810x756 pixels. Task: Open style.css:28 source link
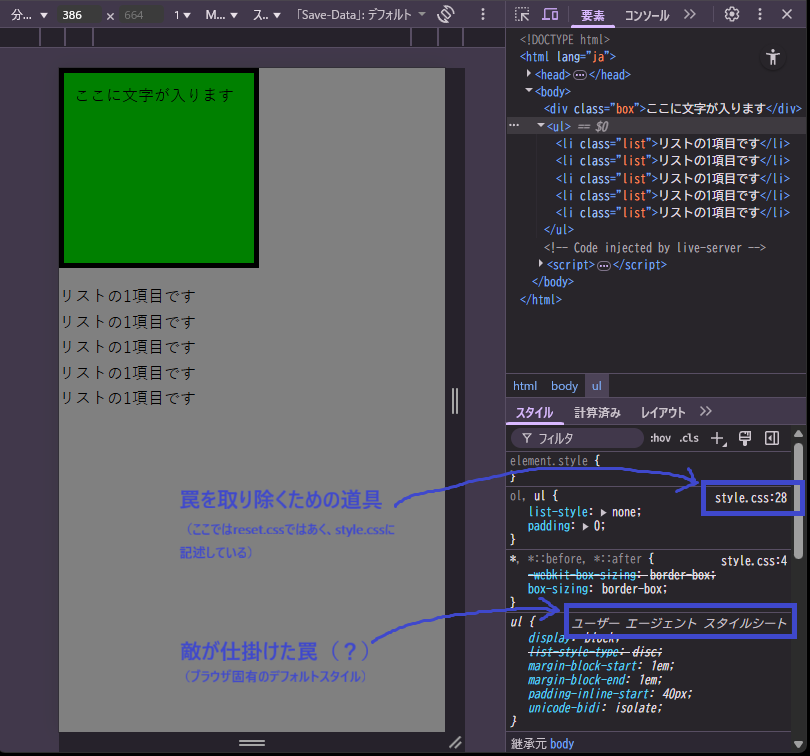pyautogui.click(x=751, y=497)
